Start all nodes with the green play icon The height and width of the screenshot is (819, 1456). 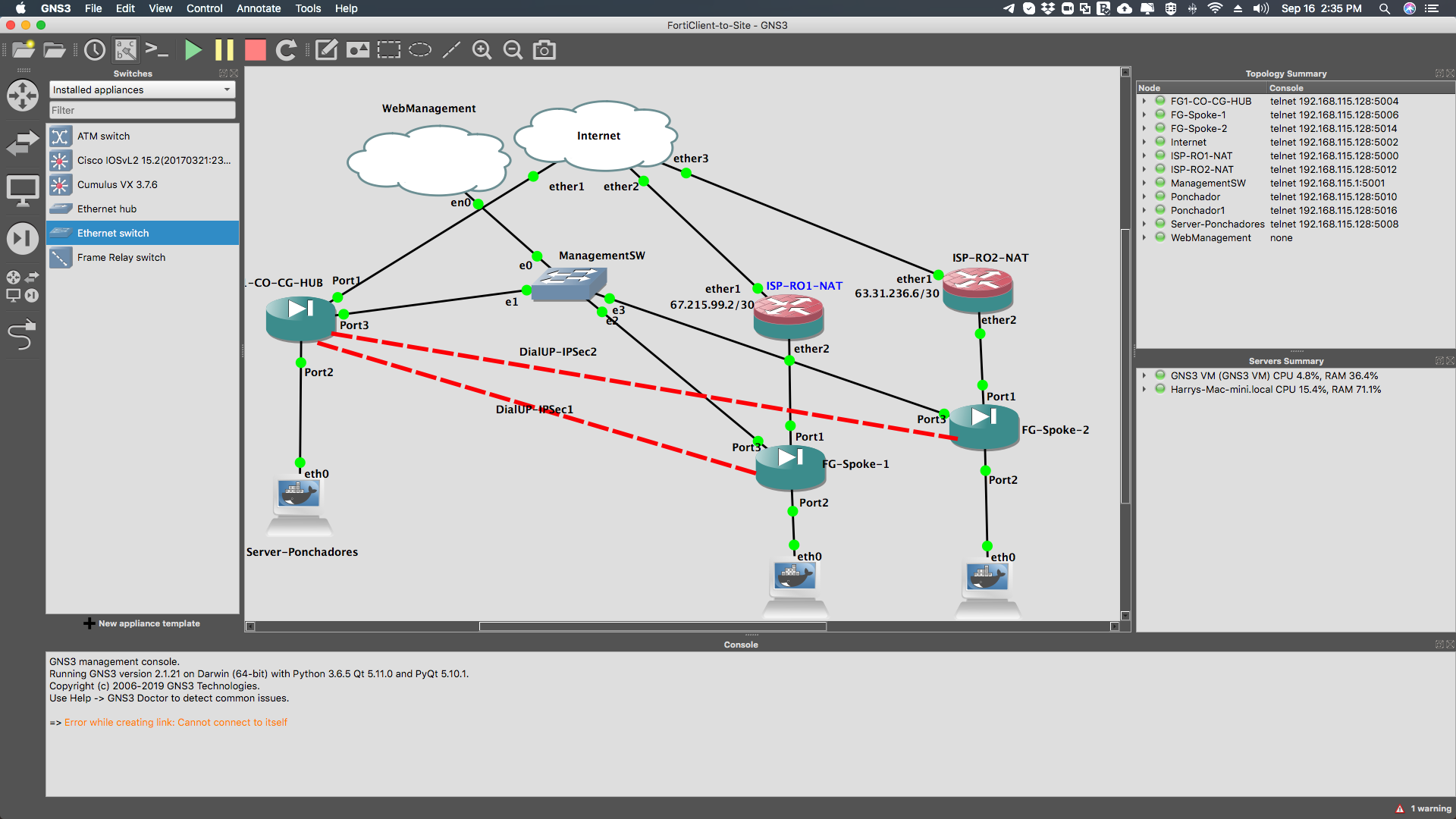[193, 50]
